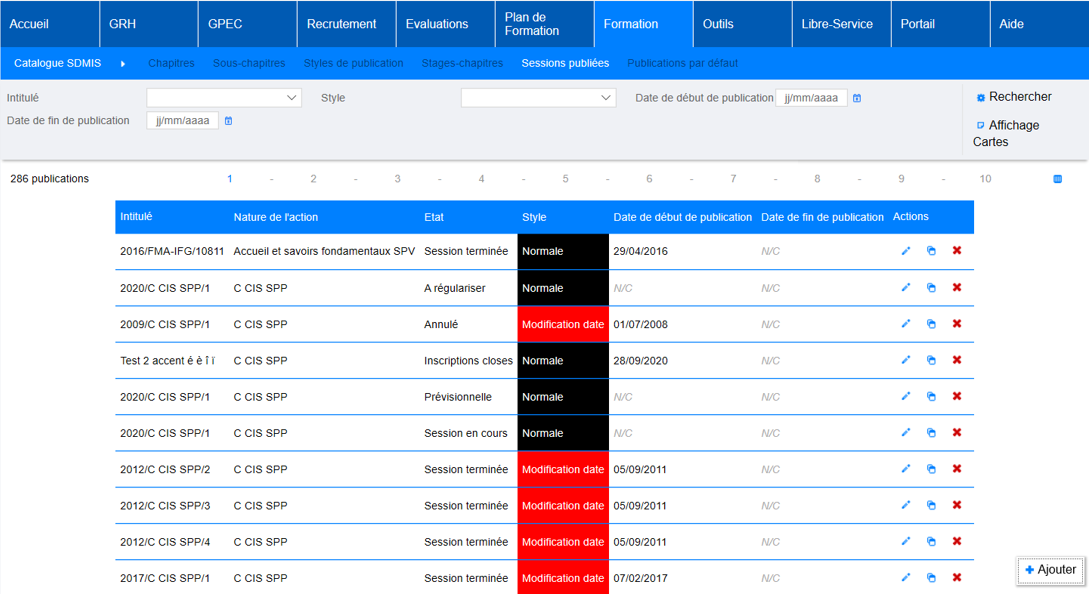The height and width of the screenshot is (596, 1092).
Task: Edit the 2016/FMA-IFG/10811 publication with pencil icon
Action: point(906,251)
